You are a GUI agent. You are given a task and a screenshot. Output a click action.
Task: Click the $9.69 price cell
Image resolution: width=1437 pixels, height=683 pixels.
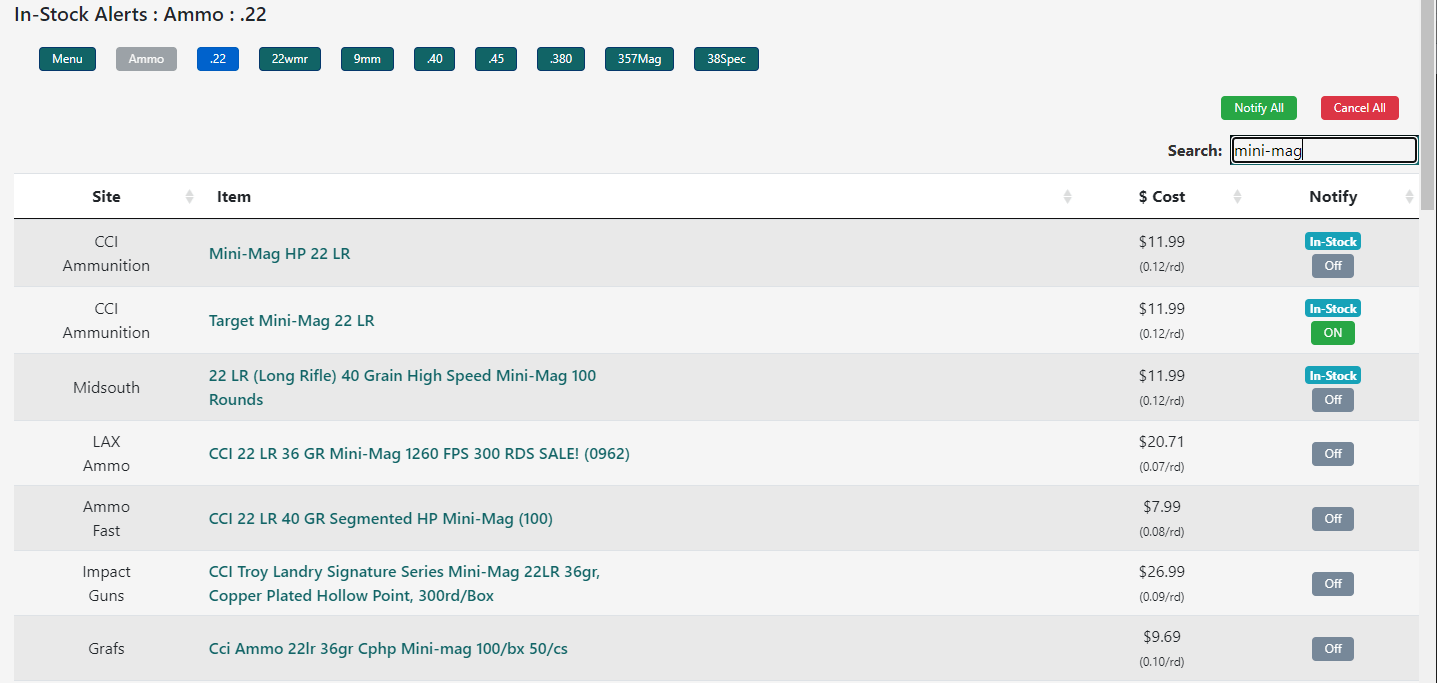[x=1161, y=649]
